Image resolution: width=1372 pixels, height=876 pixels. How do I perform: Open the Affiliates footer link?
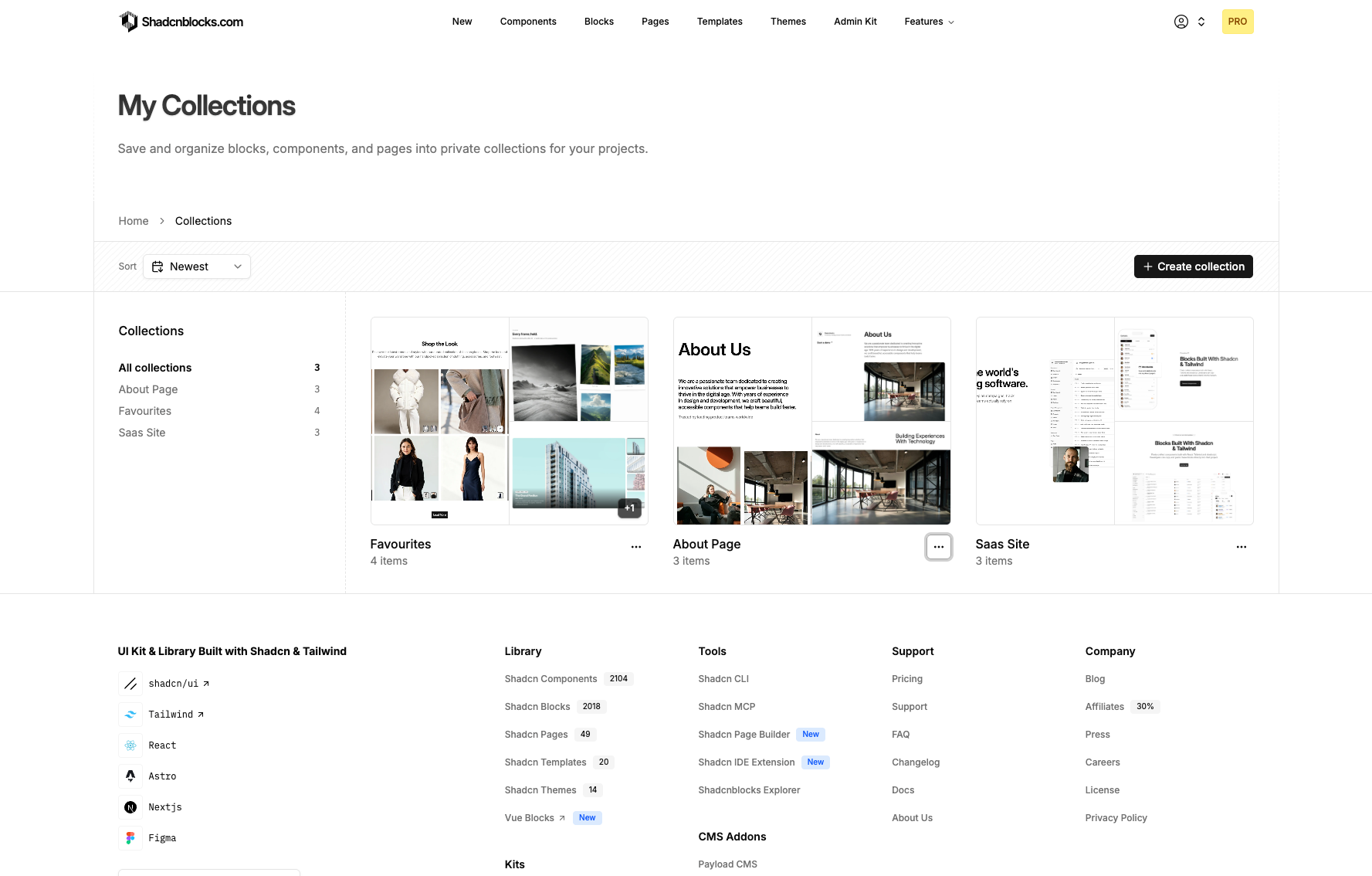[x=1105, y=707]
